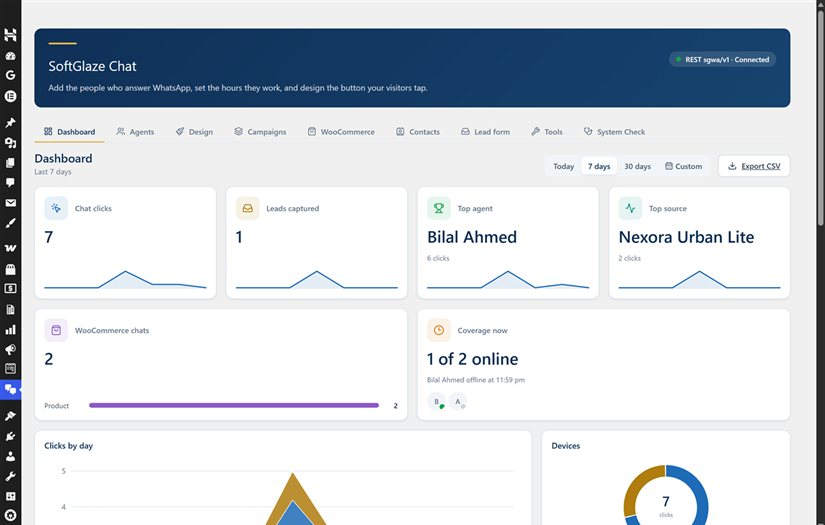Open the Tools tab in plugin navigation
The width and height of the screenshot is (825, 525).
(547, 132)
